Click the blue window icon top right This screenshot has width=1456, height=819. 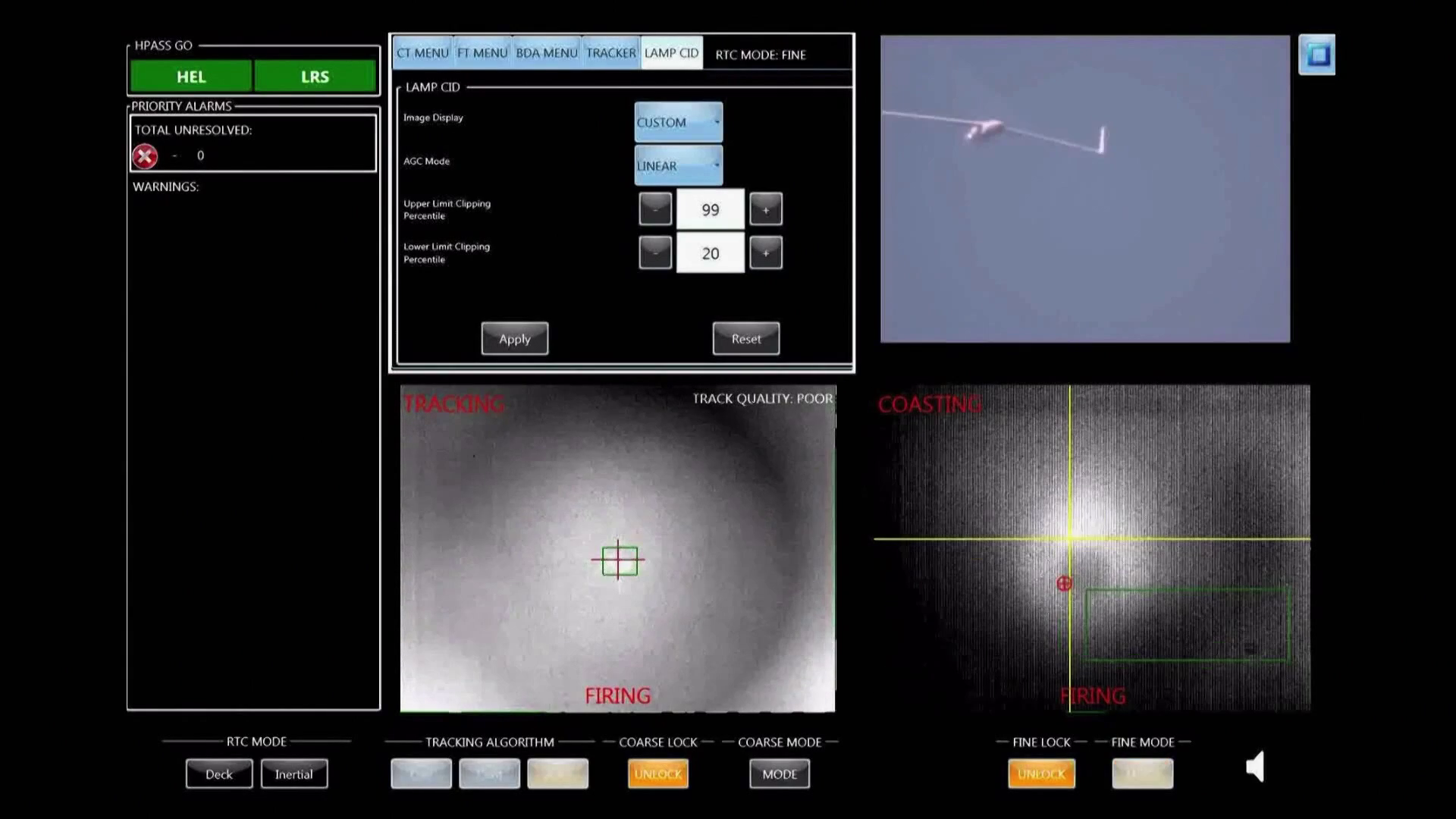point(1317,55)
